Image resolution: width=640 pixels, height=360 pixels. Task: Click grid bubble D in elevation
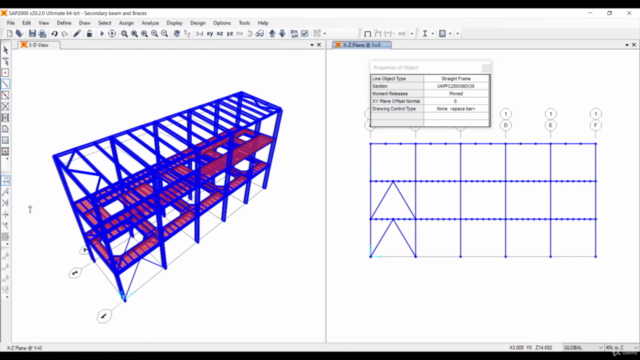click(x=506, y=125)
